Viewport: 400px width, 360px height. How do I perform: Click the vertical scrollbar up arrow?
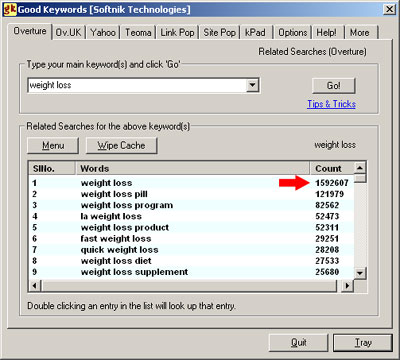(x=360, y=168)
